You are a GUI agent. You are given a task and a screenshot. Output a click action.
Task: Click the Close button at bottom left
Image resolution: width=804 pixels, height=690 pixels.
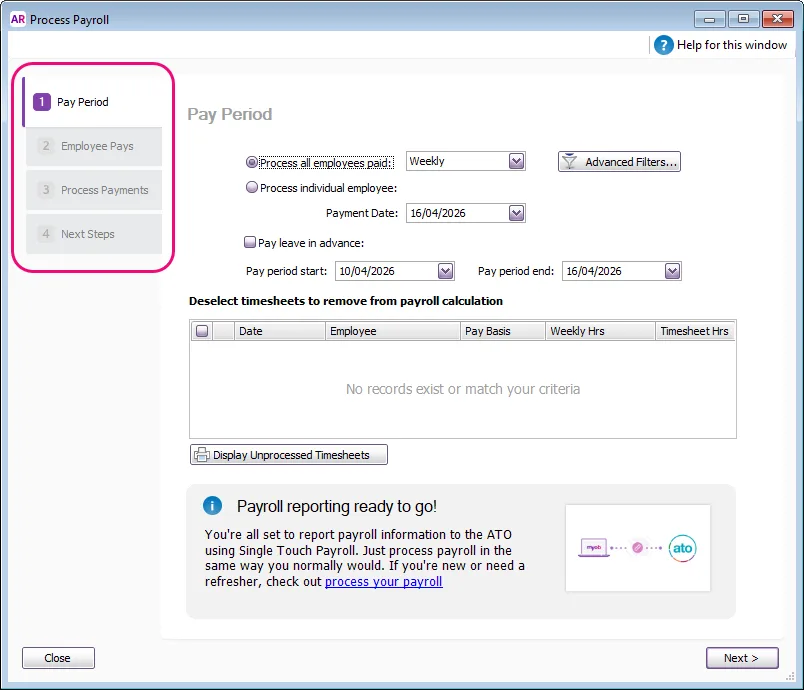tap(58, 658)
